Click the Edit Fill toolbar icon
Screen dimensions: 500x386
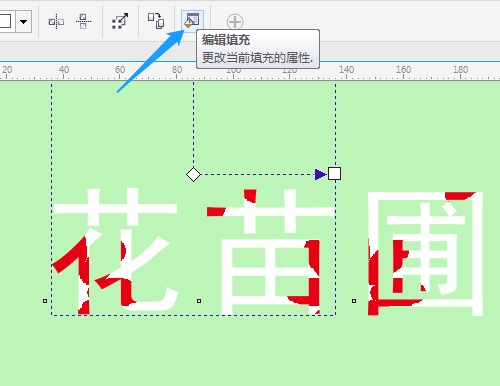point(192,21)
